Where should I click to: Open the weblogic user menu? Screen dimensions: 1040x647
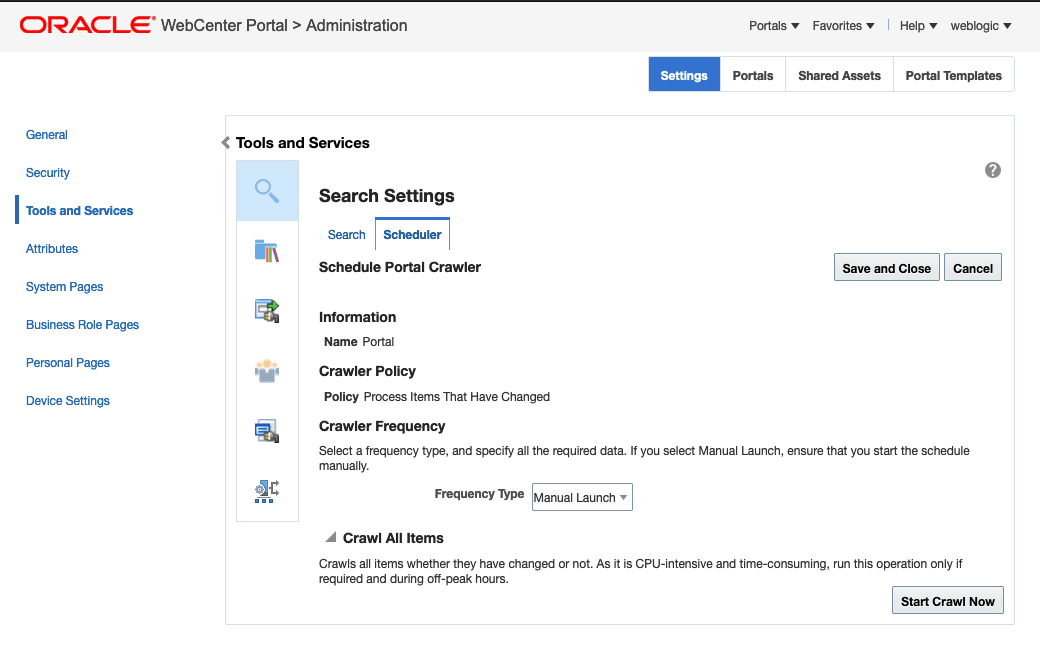(980, 26)
